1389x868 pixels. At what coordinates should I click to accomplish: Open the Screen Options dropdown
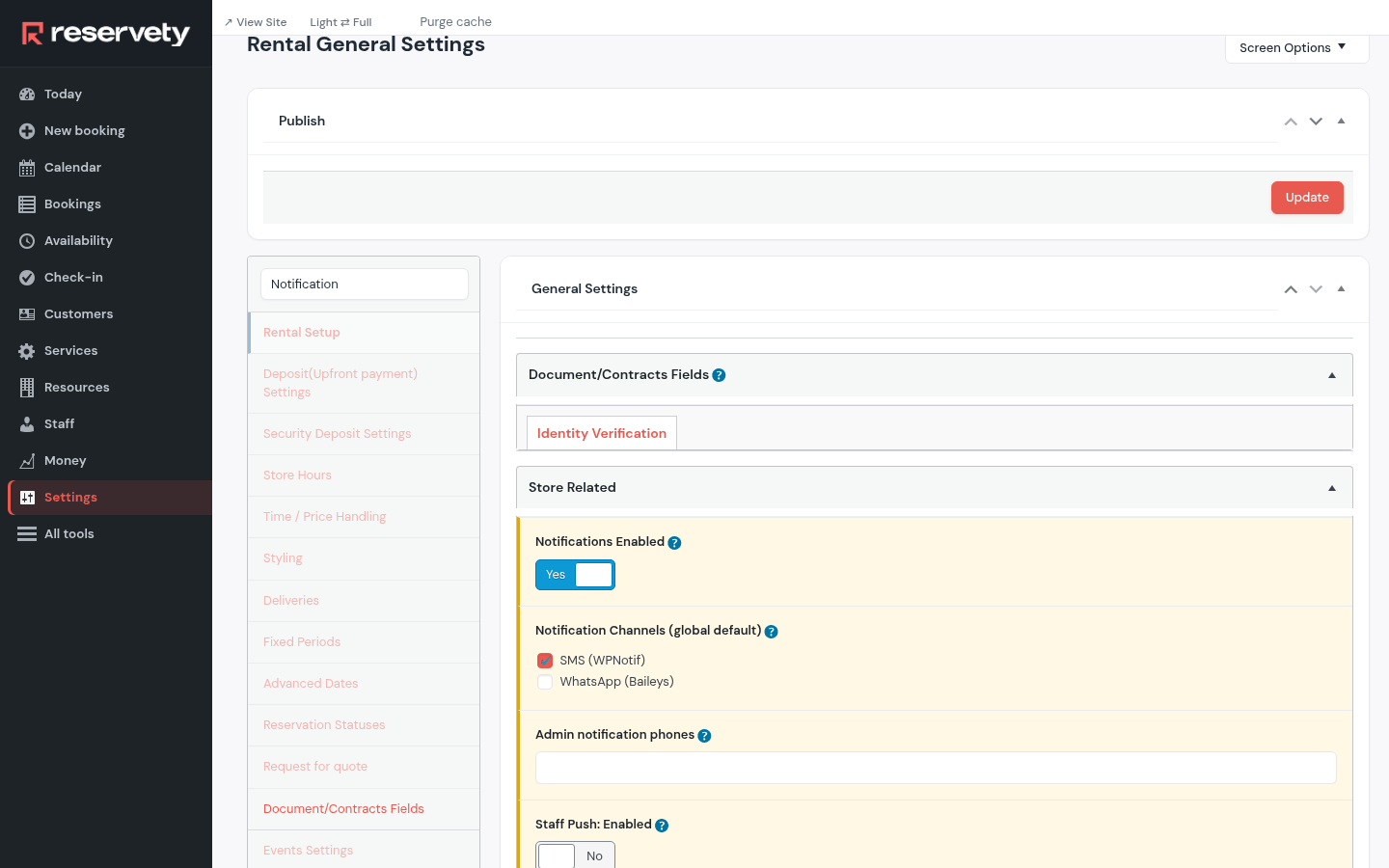click(1296, 48)
